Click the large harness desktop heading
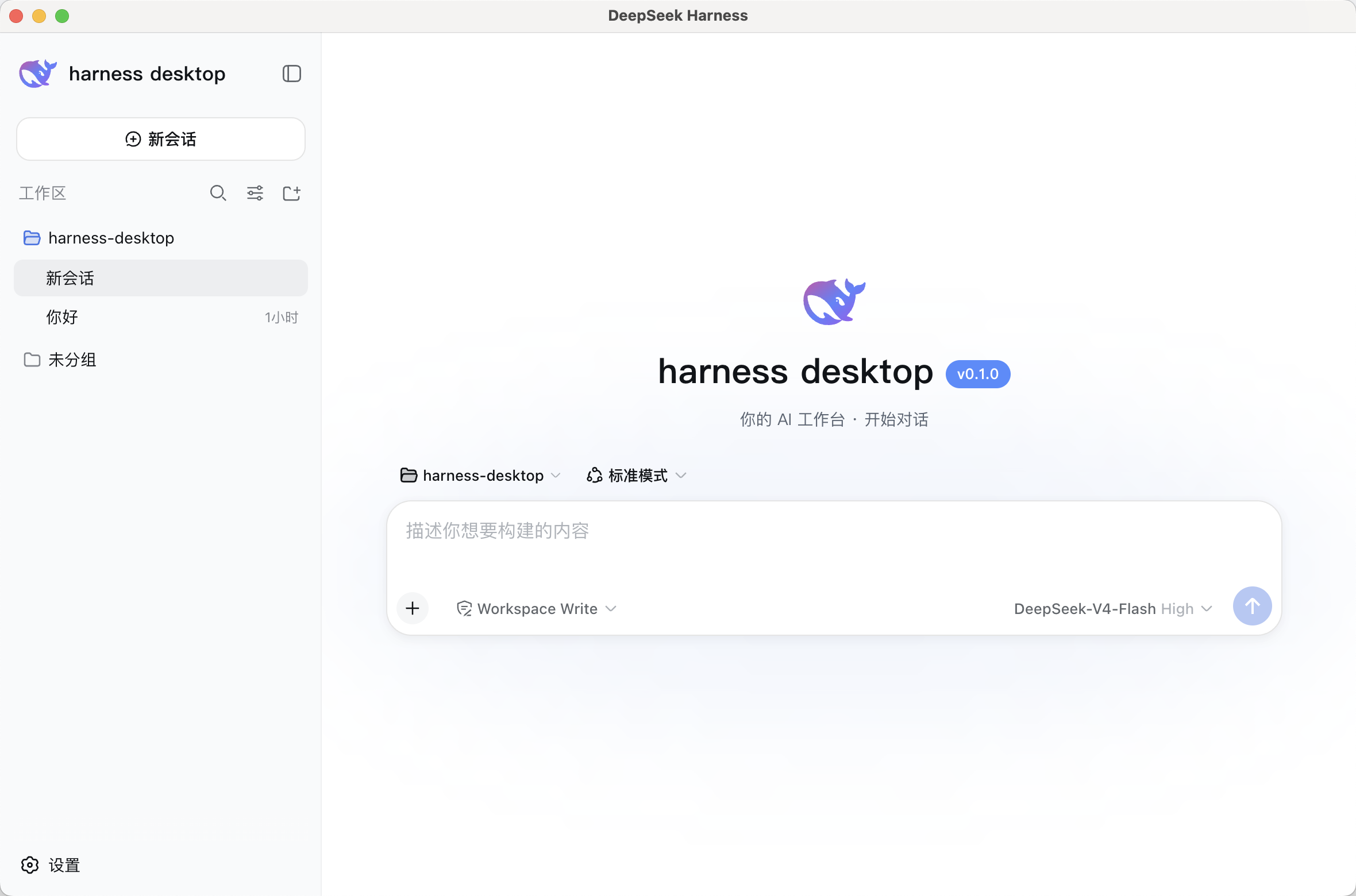The image size is (1356, 896). (796, 372)
